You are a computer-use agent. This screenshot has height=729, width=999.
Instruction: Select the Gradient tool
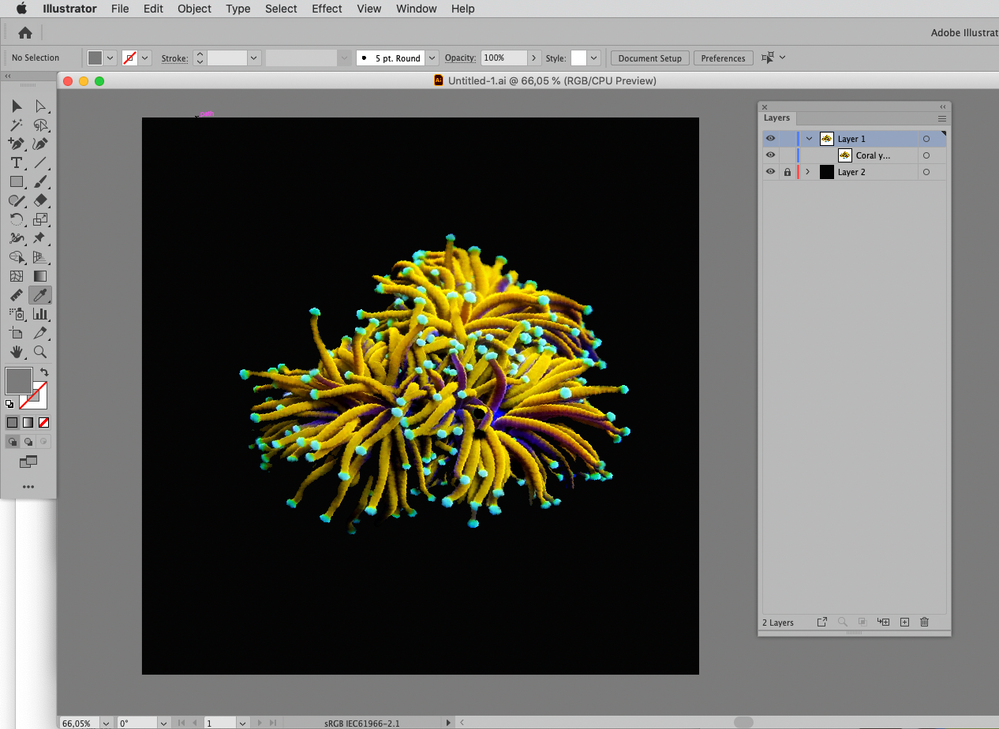tap(40, 276)
